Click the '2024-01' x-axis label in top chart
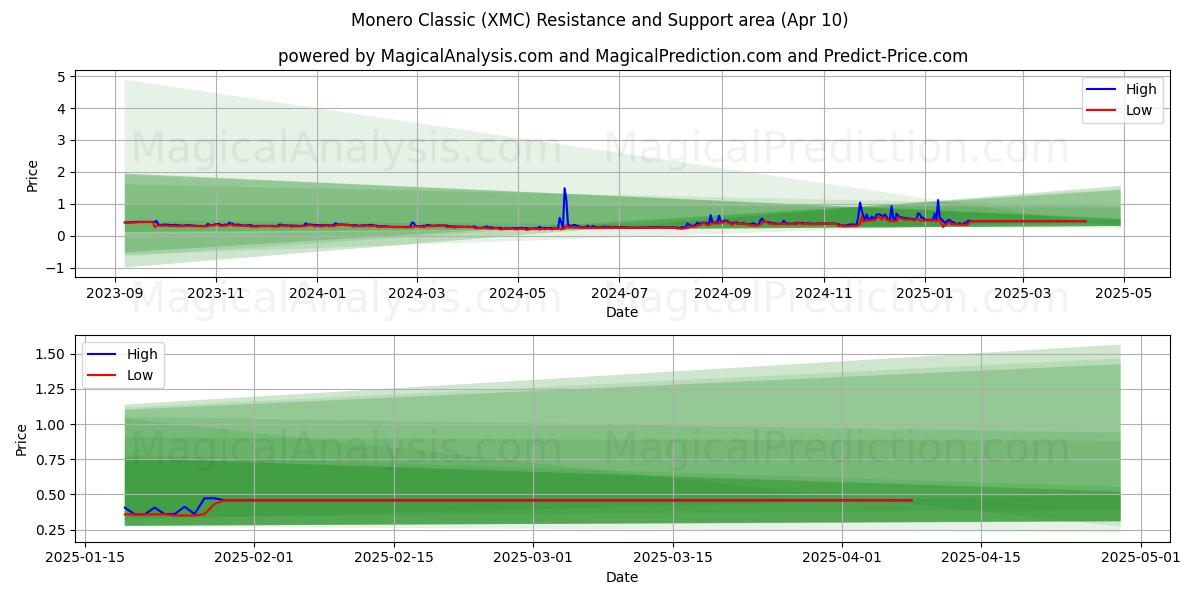The image size is (1200, 600). [317, 294]
